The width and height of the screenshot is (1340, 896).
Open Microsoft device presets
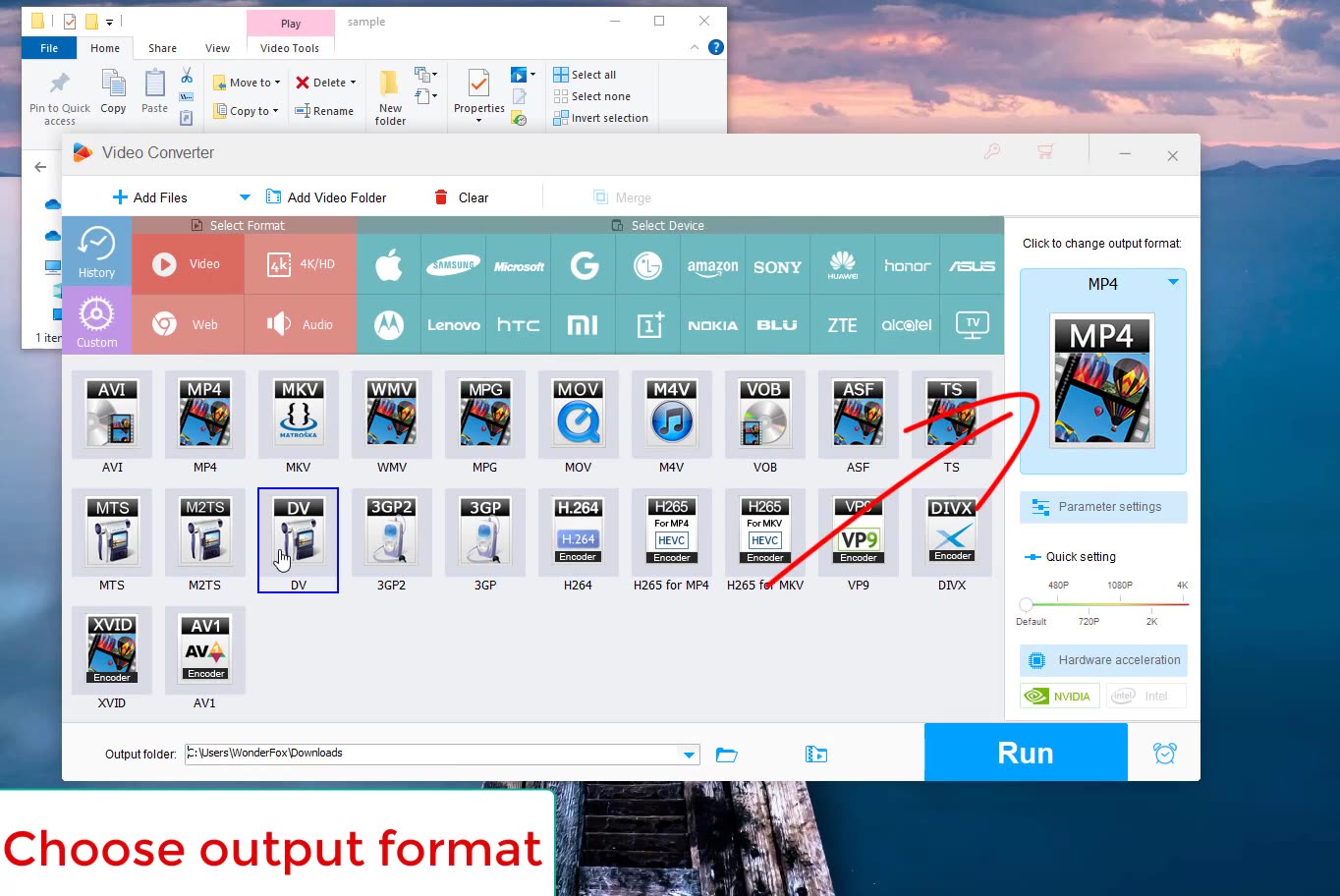click(519, 265)
